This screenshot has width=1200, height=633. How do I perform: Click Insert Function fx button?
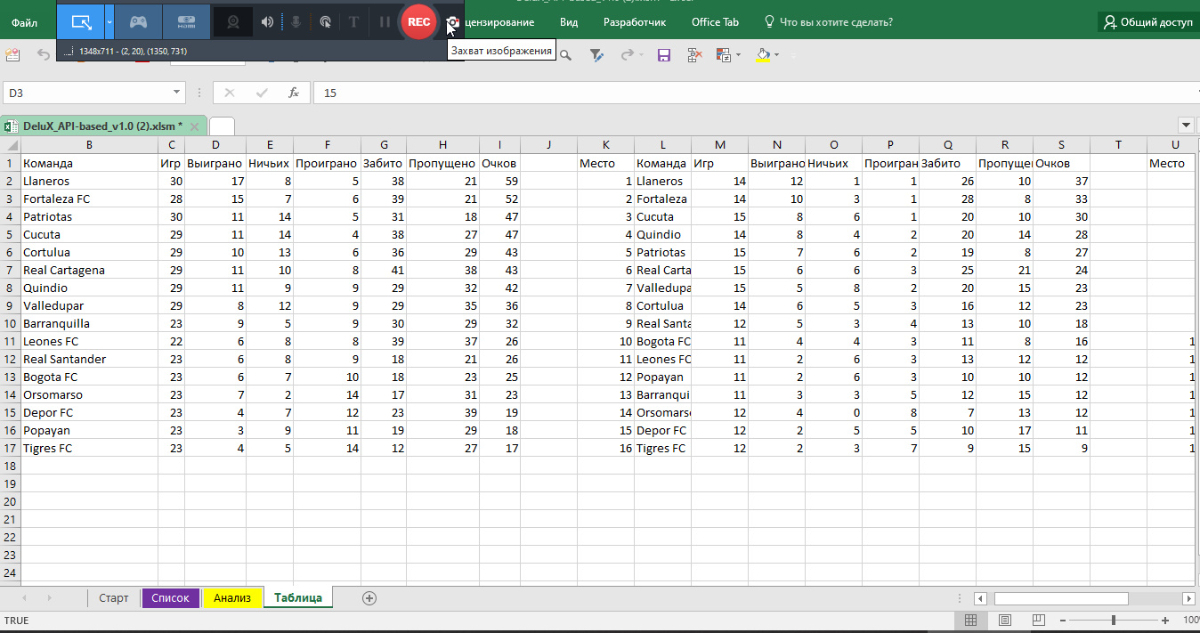293,92
